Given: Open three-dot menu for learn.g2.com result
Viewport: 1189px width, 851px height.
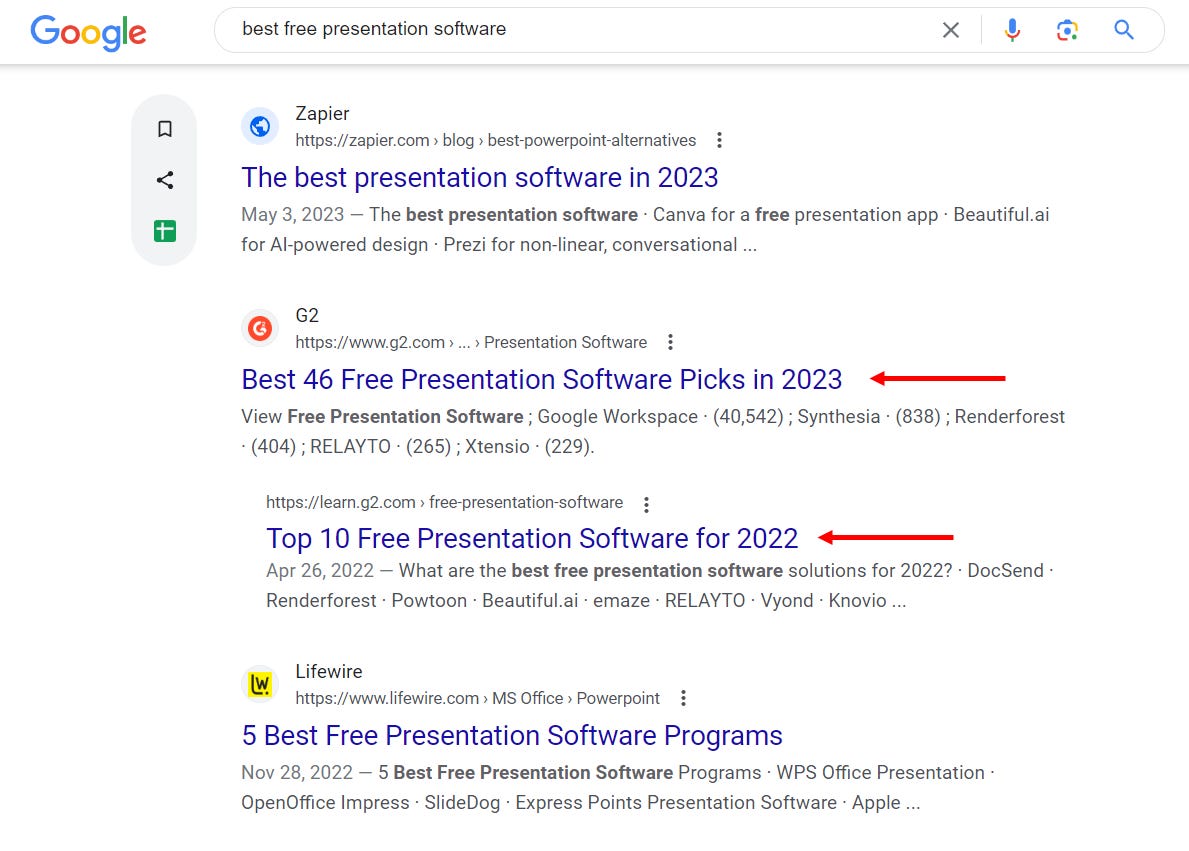Looking at the screenshot, I should pos(646,504).
